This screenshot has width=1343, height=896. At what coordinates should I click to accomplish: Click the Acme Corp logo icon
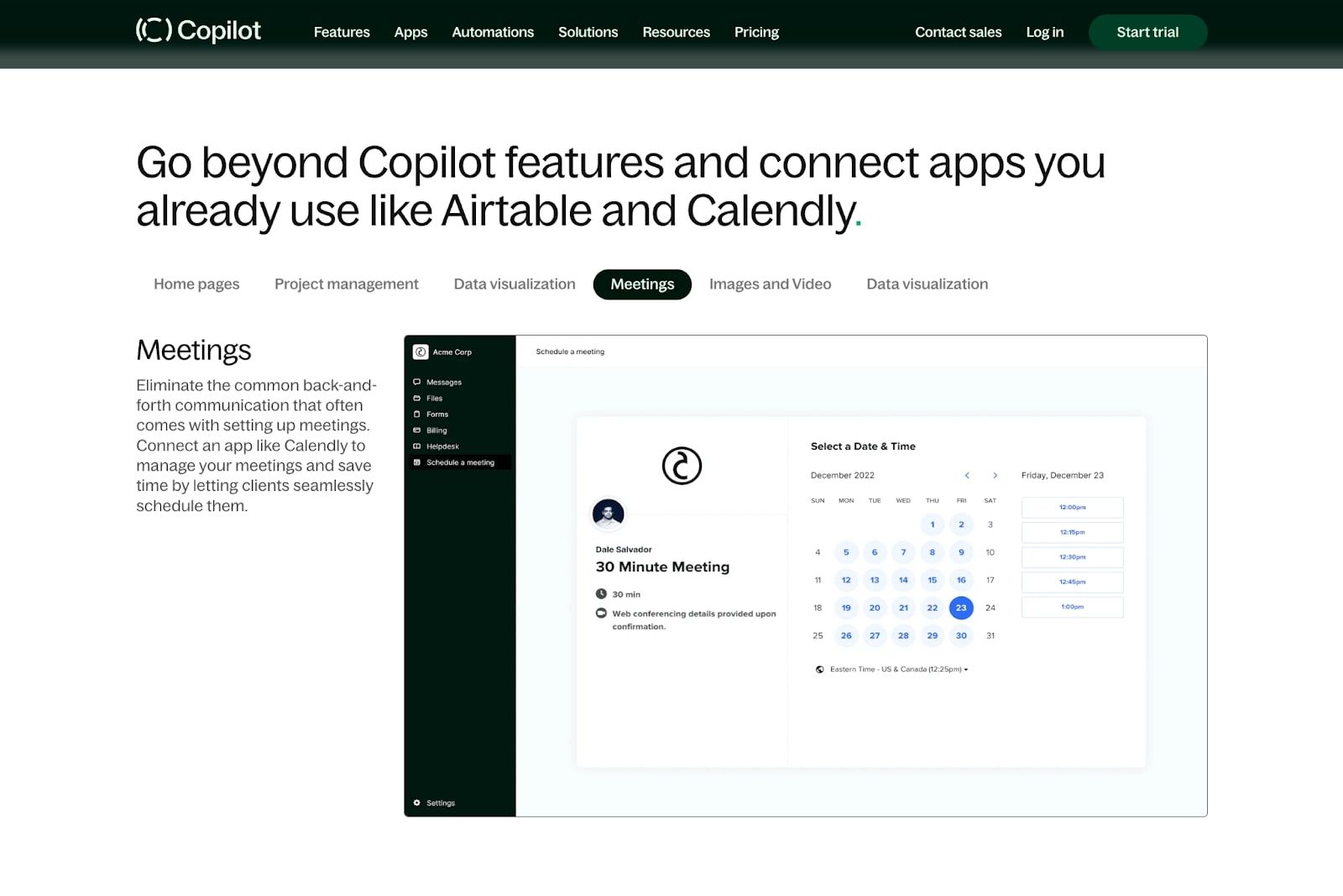click(421, 352)
